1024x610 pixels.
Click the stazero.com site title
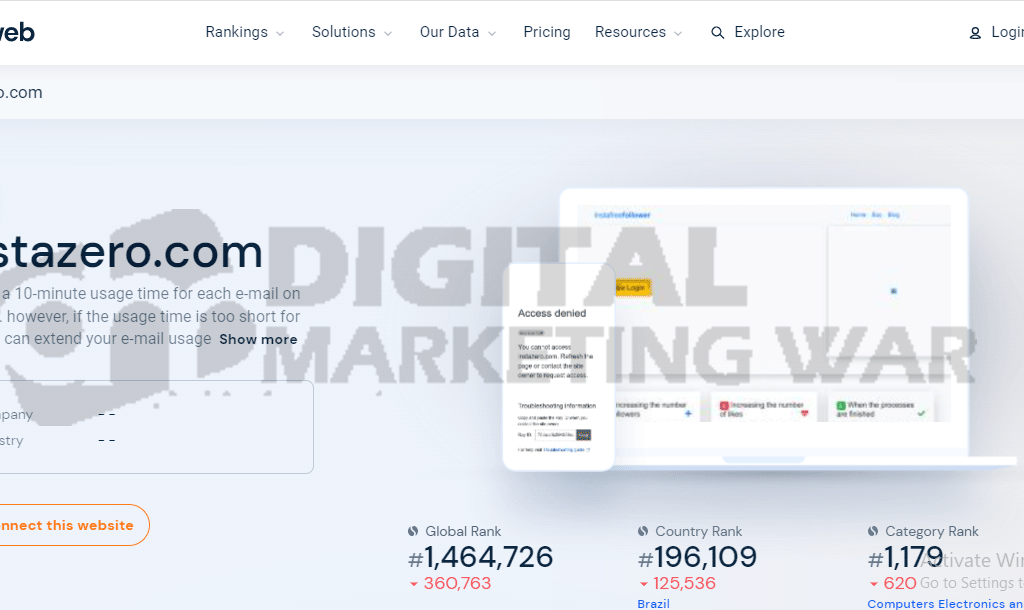pyautogui.click(x=131, y=252)
